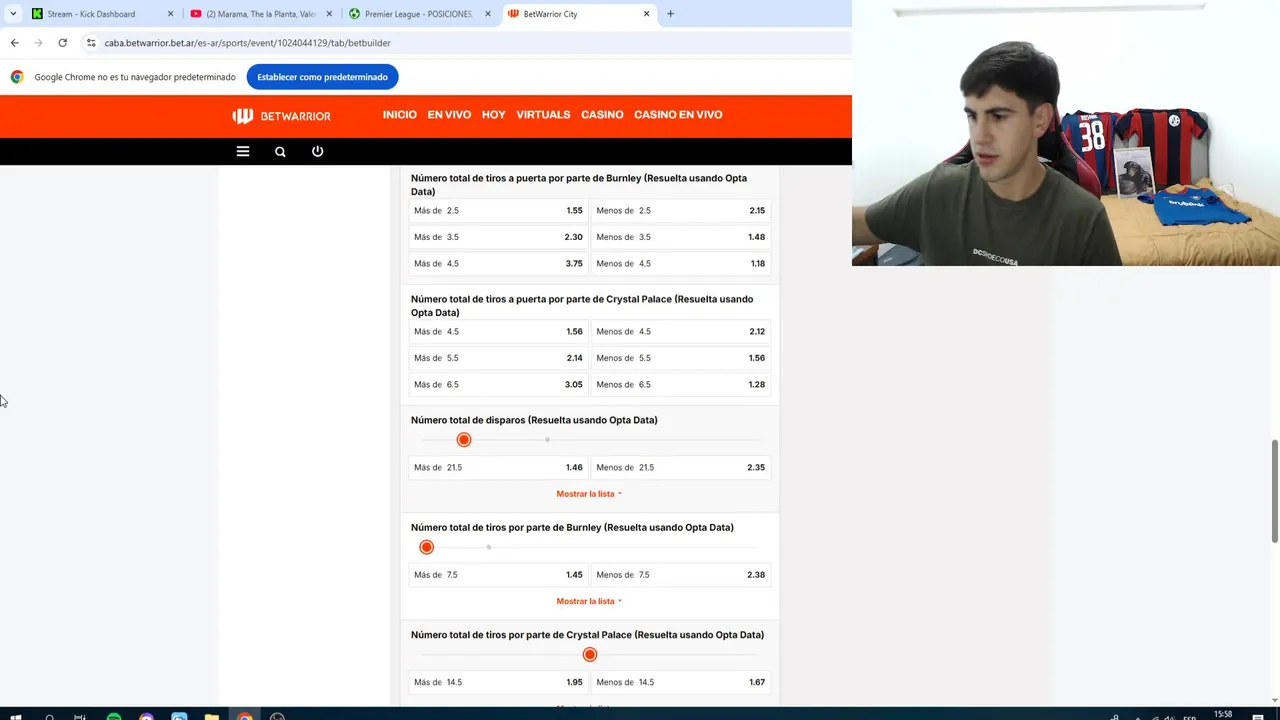The height and width of the screenshot is (720, 1280).
Task: Open the hamburger menu icon
Action: (242, 151)
